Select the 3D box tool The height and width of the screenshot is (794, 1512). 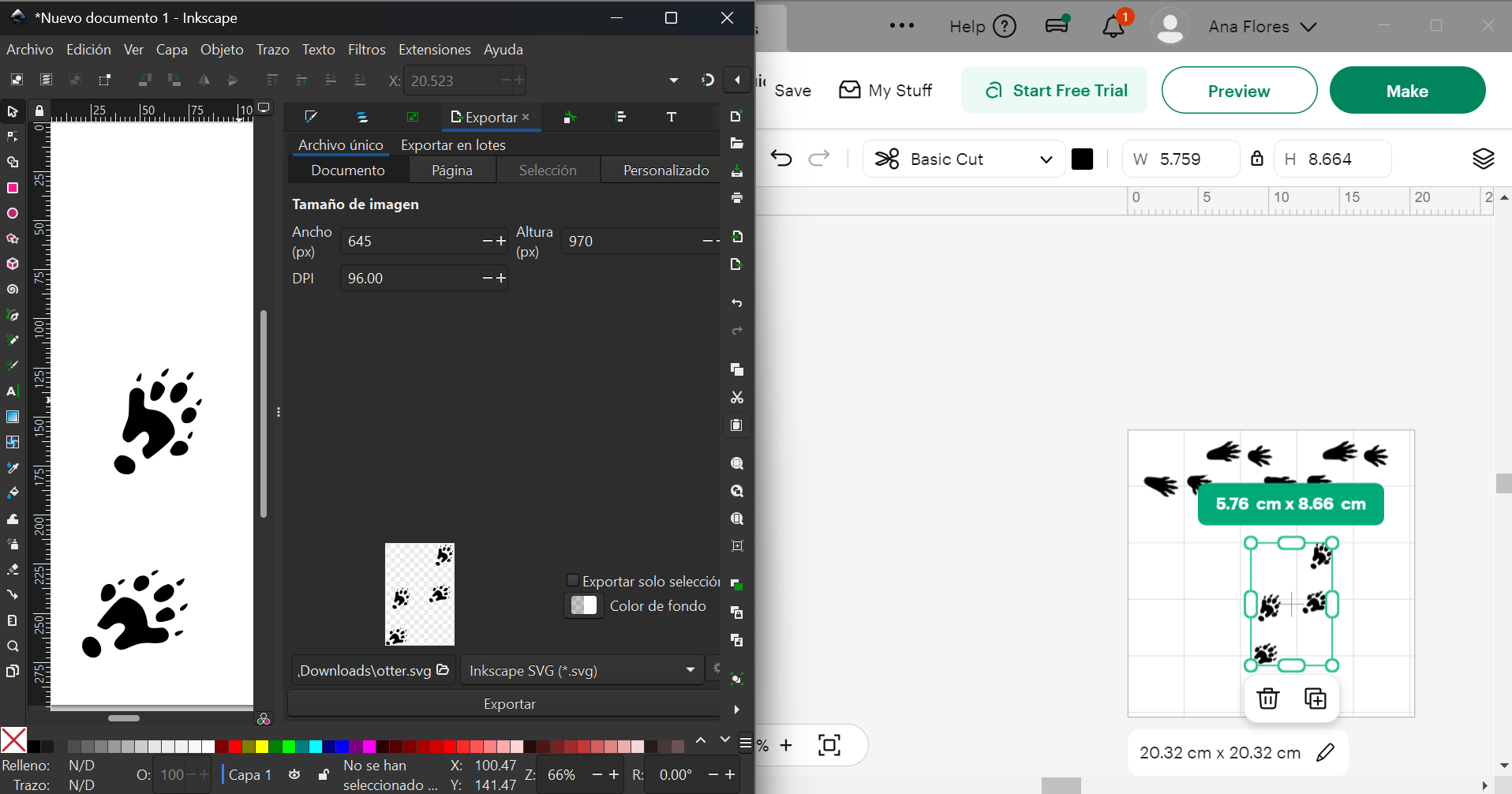13,264
